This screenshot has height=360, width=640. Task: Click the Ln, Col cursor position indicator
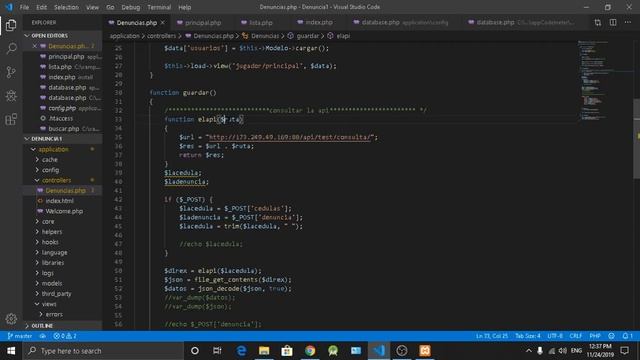[x=491, y=336]
